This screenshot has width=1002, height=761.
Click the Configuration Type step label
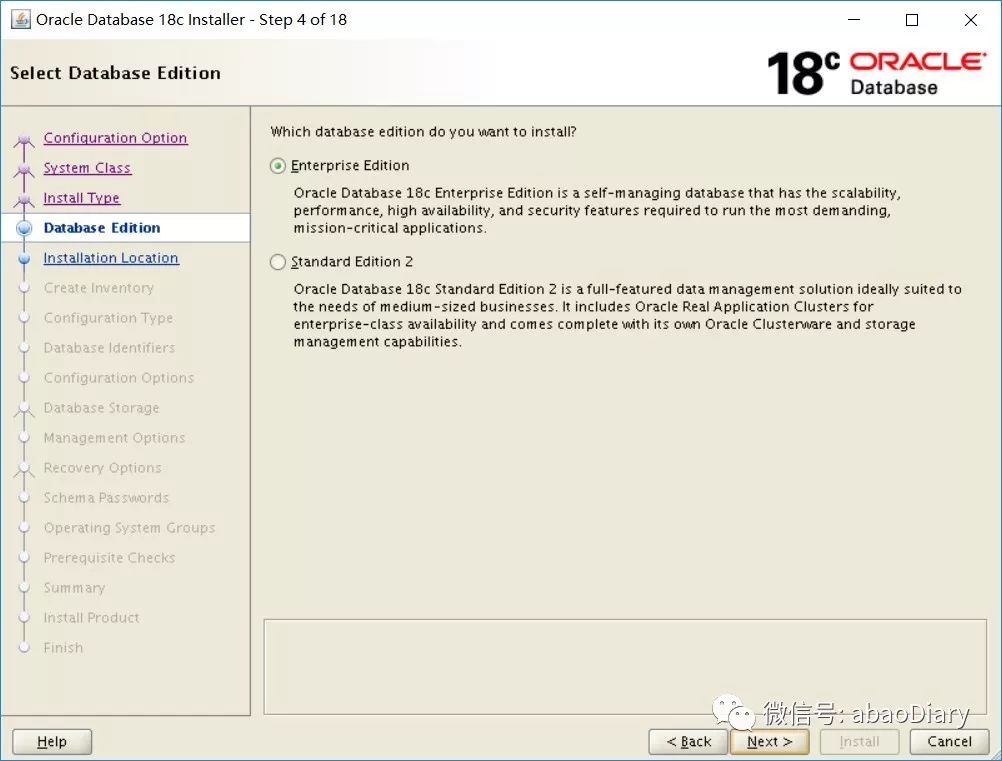109,318
